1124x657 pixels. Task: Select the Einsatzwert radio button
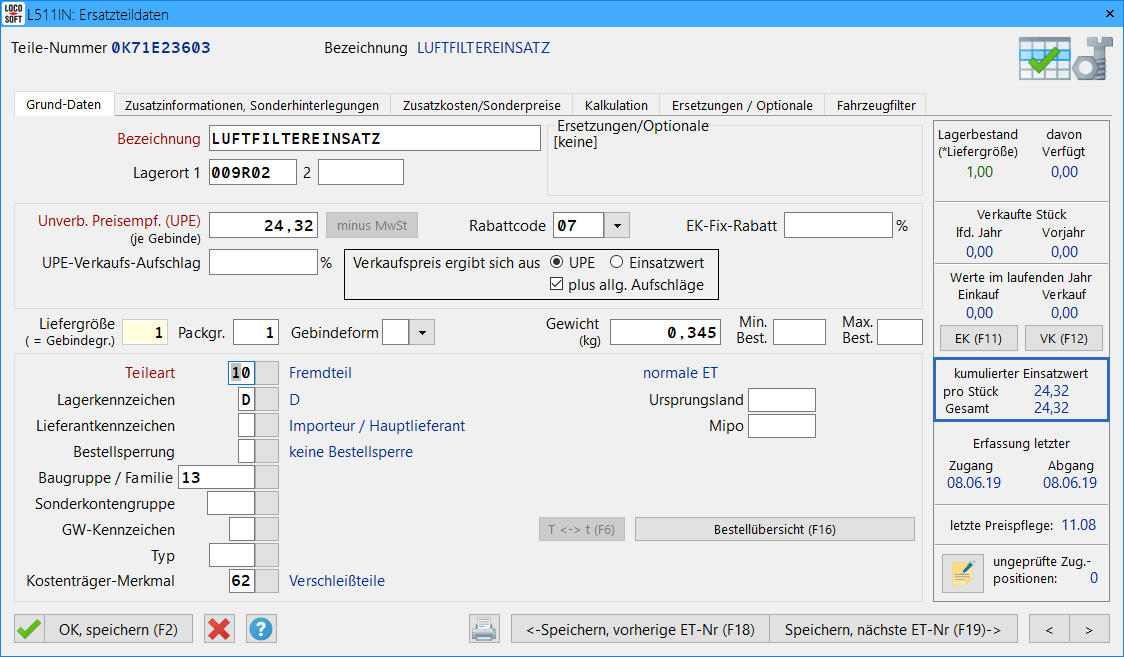(x=616, y=263)
